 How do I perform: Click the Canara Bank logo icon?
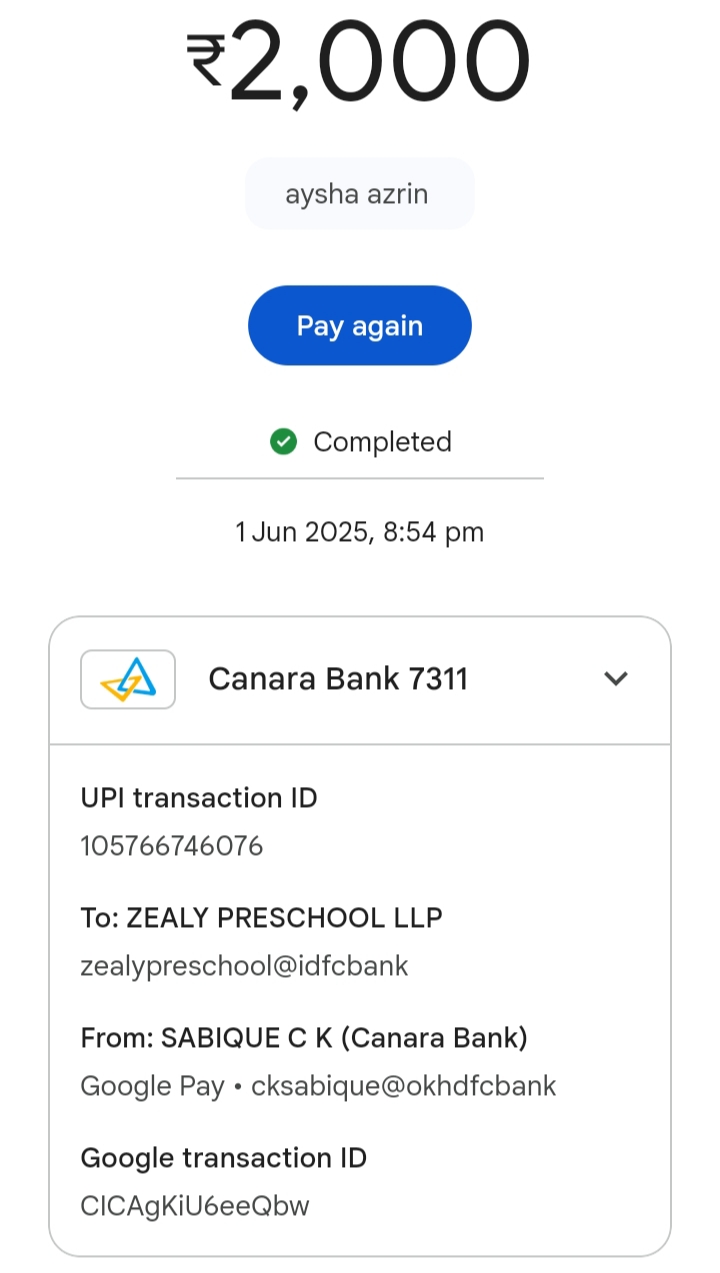click(x=128, y=680)
